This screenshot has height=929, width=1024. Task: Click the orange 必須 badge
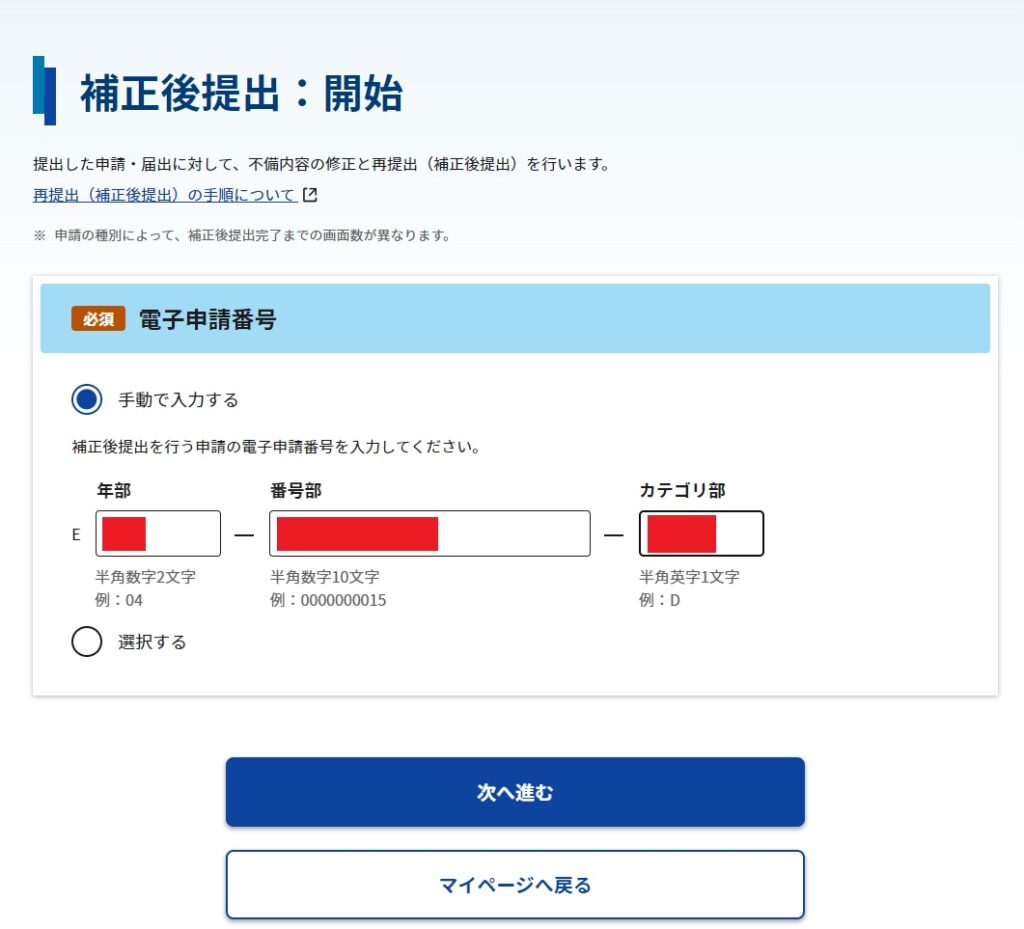point(98,319)
